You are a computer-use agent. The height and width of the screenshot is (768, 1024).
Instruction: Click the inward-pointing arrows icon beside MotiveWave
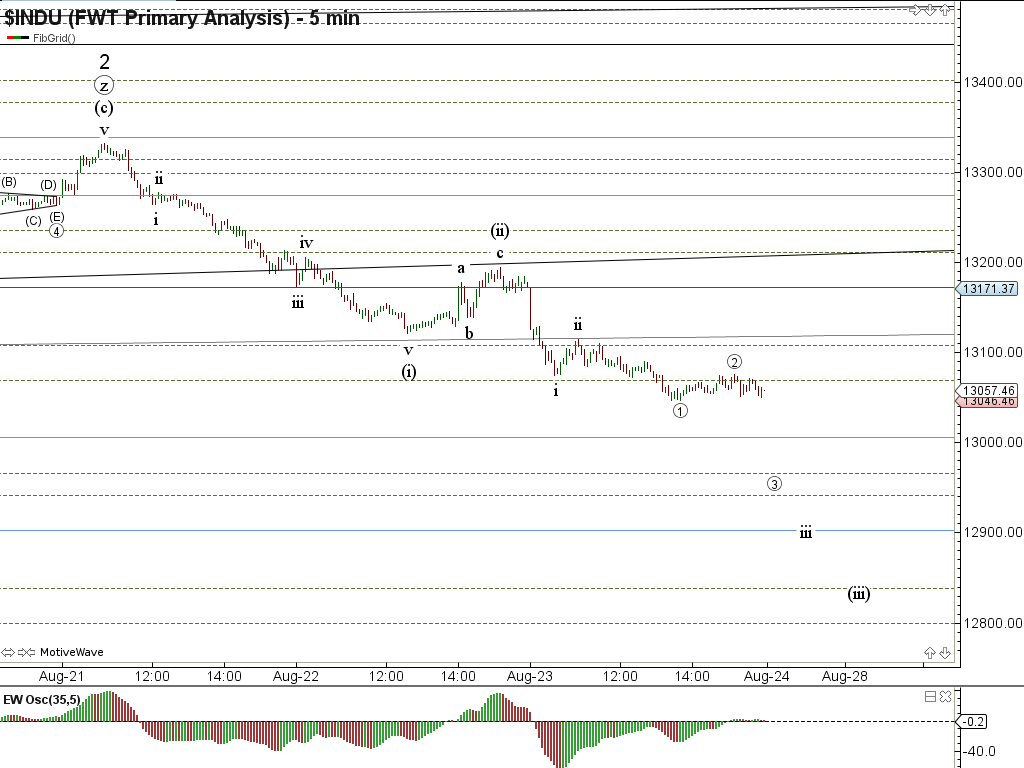[27, 652]
